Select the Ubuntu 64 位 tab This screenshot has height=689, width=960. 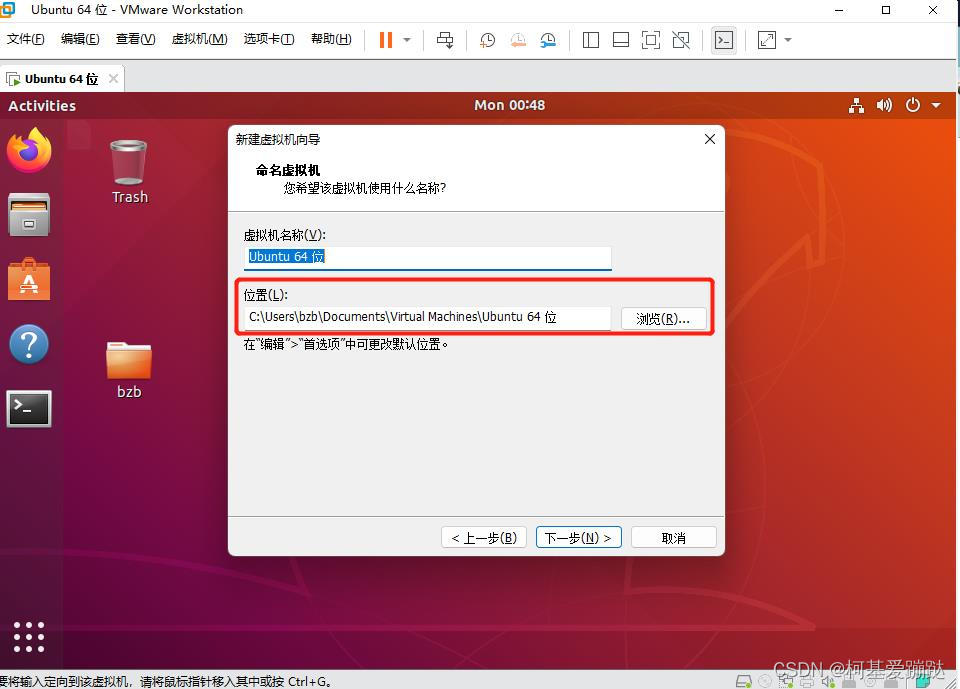(x=60, y=77)
